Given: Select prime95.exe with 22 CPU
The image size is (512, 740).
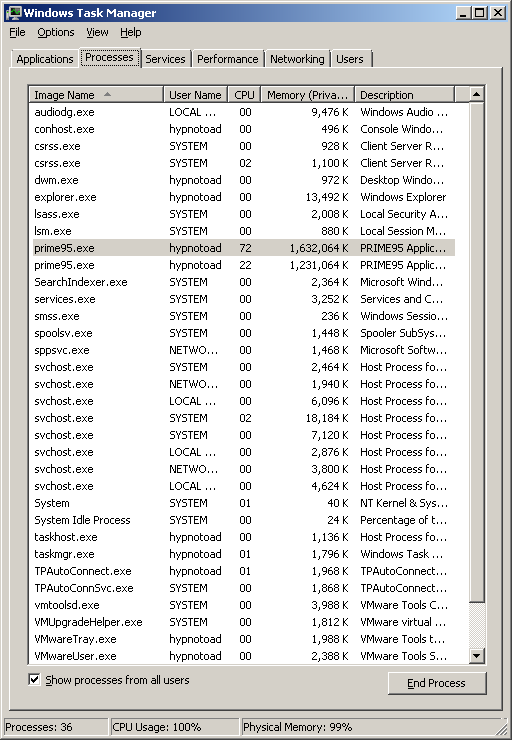Looking at the screenshot, I should [x=243, y=265].
